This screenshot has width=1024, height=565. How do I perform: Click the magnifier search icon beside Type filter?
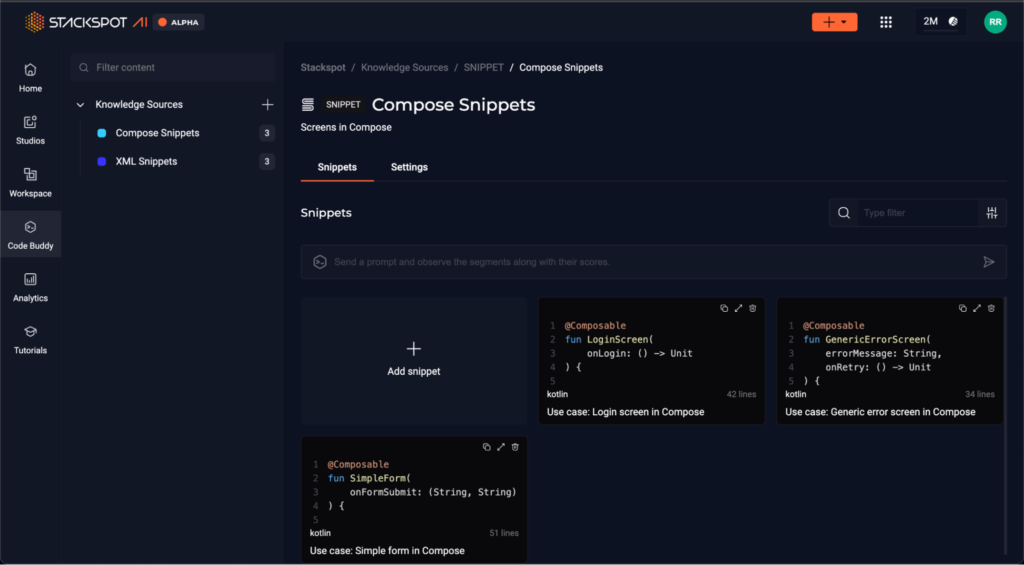coord(844,213)
